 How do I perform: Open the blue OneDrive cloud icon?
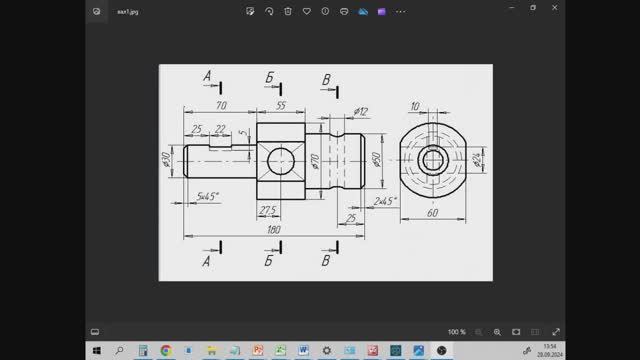363,11
